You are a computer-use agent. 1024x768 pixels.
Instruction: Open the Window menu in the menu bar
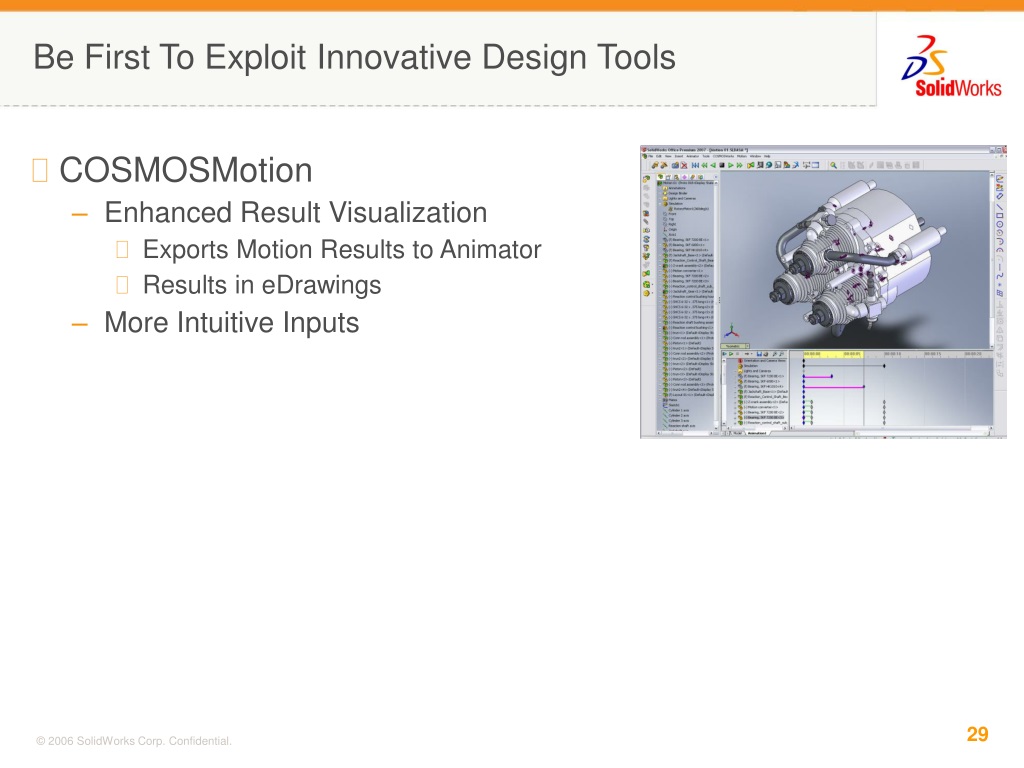pos(756,156)
